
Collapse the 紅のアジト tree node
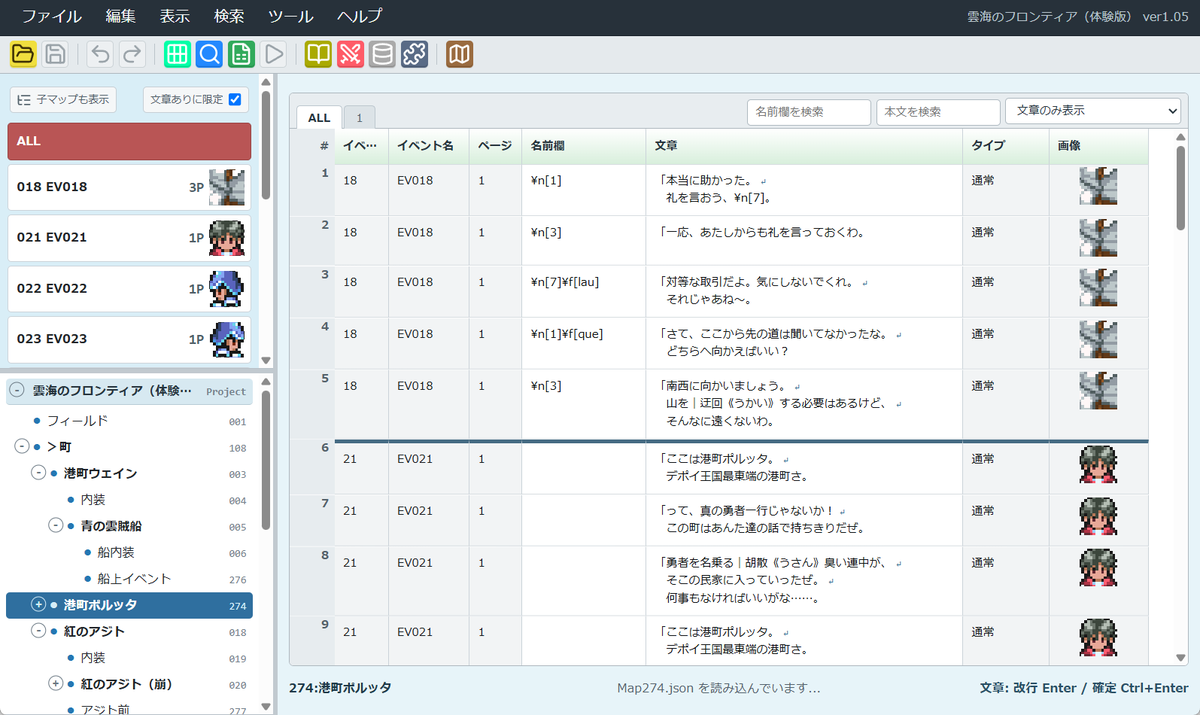[39, 631]
